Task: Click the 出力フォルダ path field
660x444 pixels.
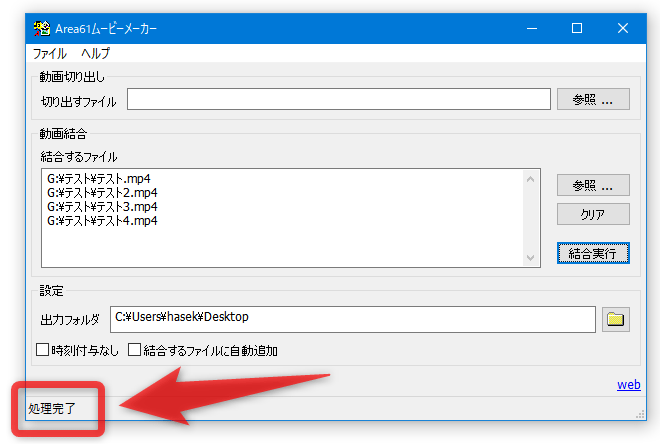Action: [x=353, y=319]
